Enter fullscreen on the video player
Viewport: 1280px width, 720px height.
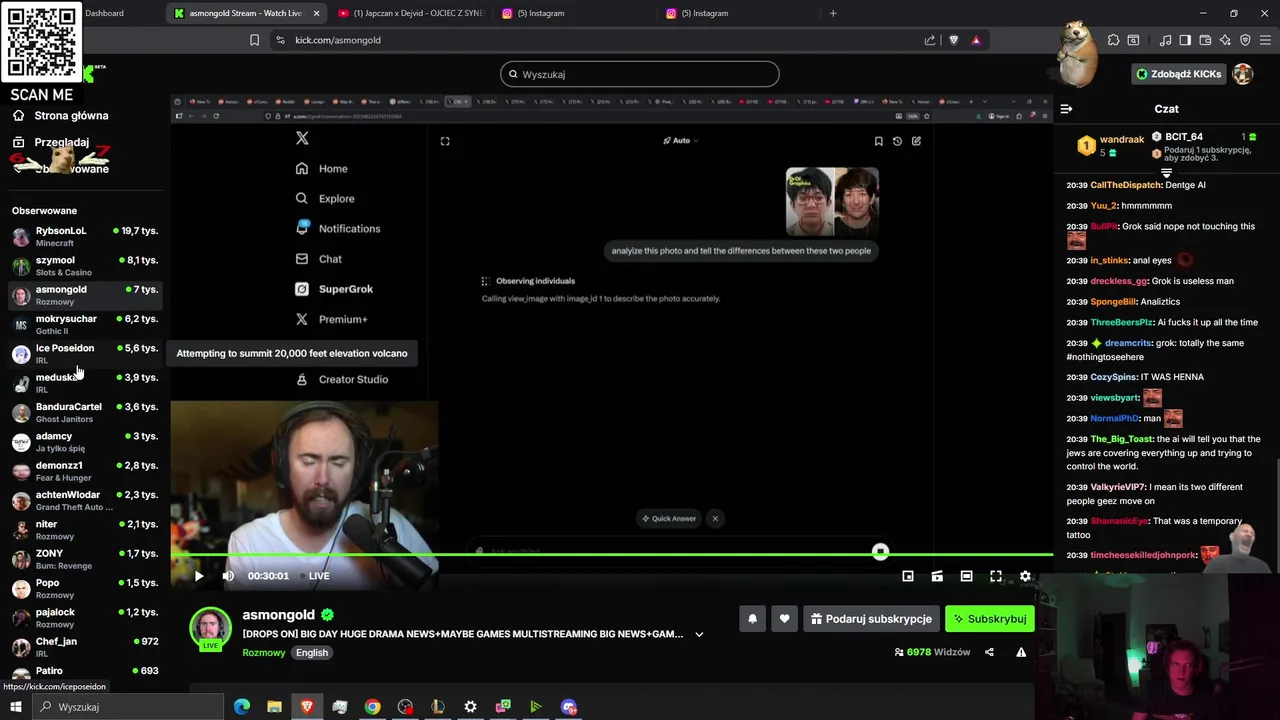(x=996, y=576)
